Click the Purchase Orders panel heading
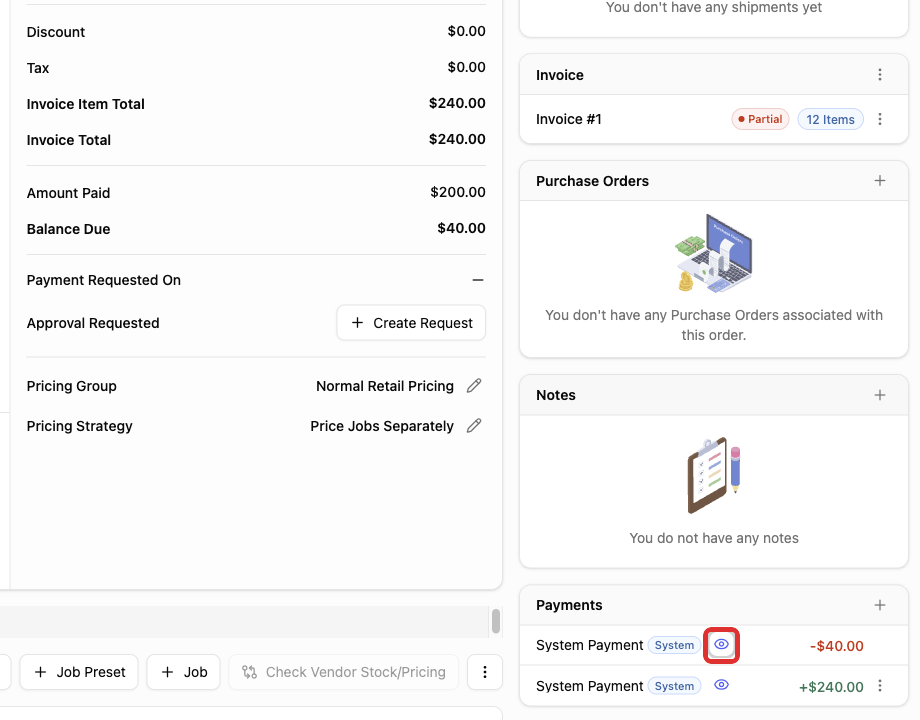 point(593,181)
